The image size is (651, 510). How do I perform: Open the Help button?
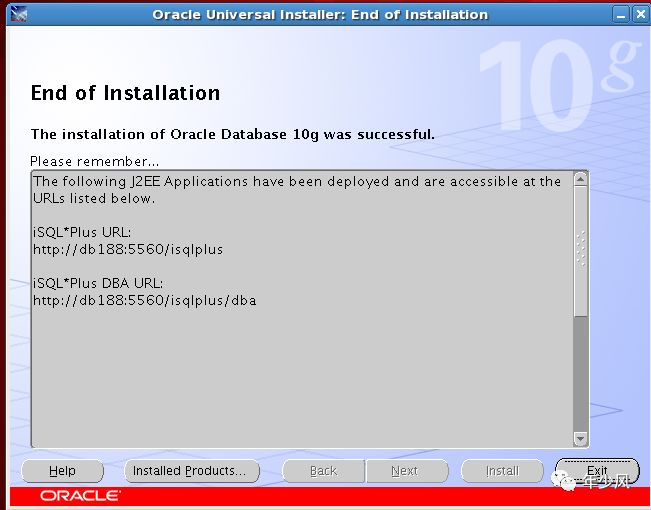62,471
